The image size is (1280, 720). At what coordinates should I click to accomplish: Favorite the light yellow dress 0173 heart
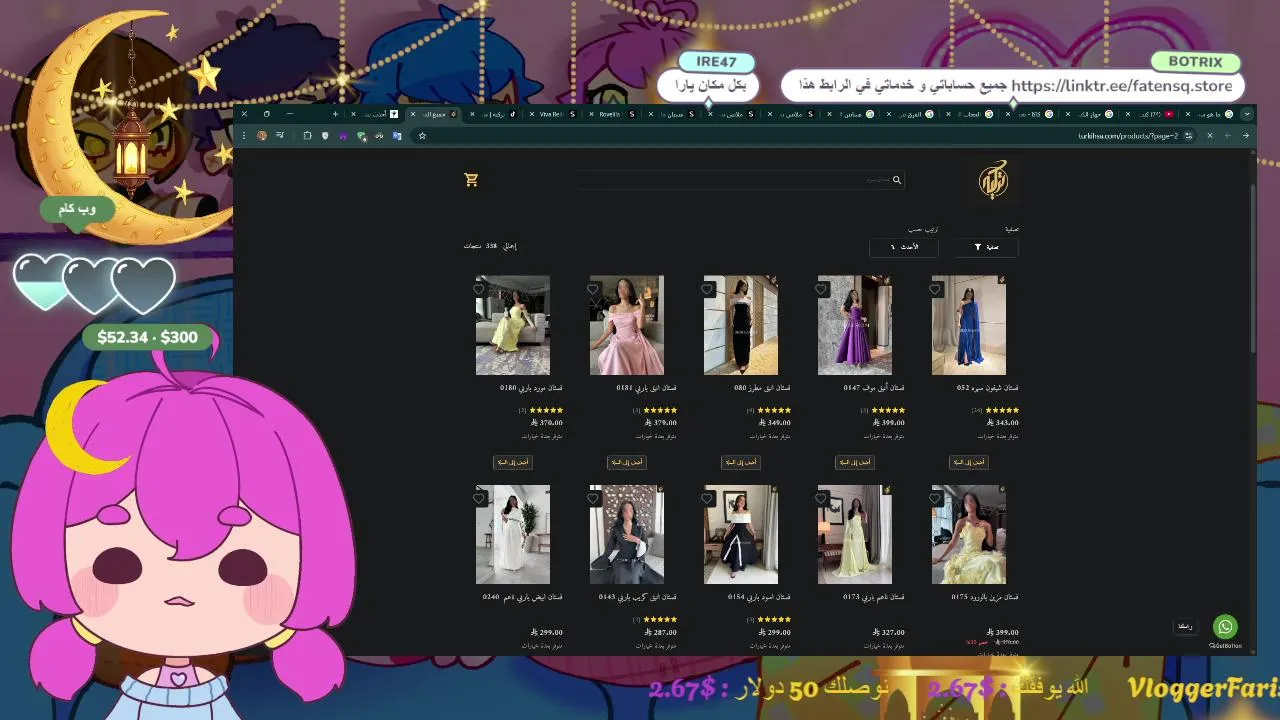pos(821,498)
